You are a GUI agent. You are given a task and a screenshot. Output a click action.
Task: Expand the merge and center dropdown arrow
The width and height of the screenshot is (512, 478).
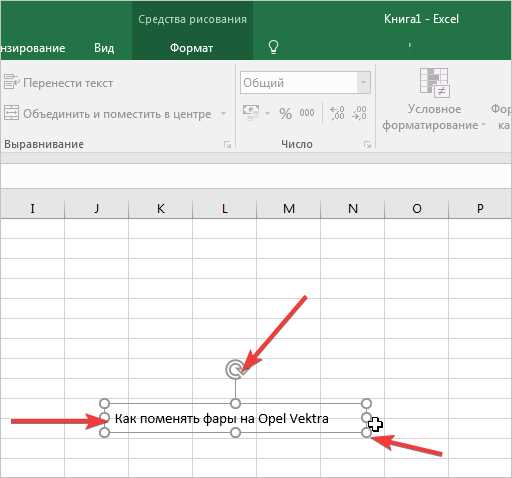click(224, 114)
